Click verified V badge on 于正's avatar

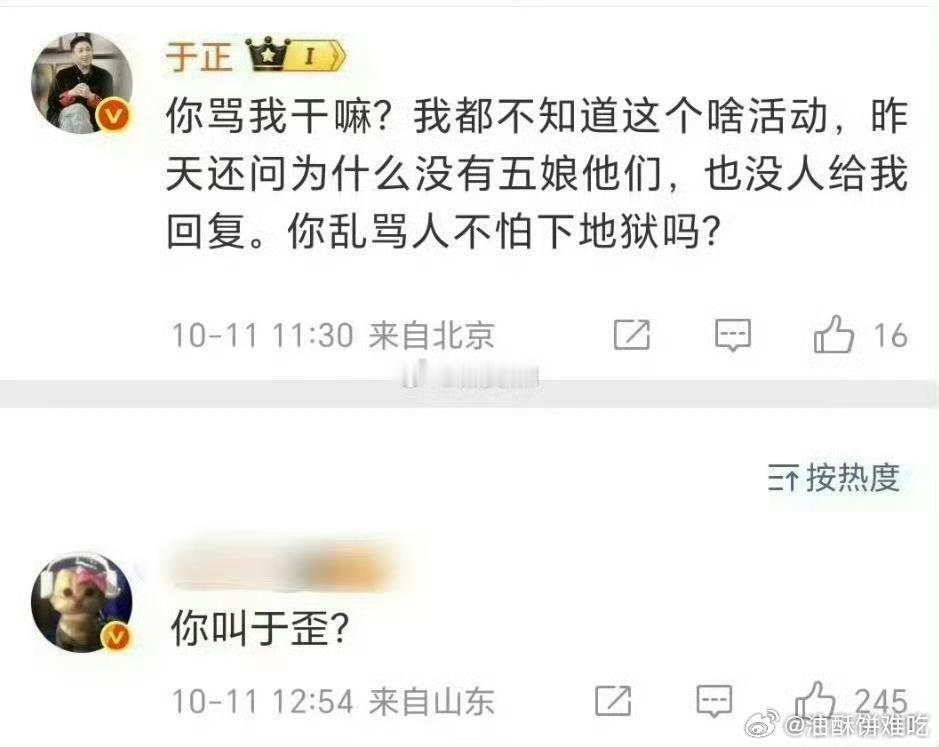click(114, 115)
